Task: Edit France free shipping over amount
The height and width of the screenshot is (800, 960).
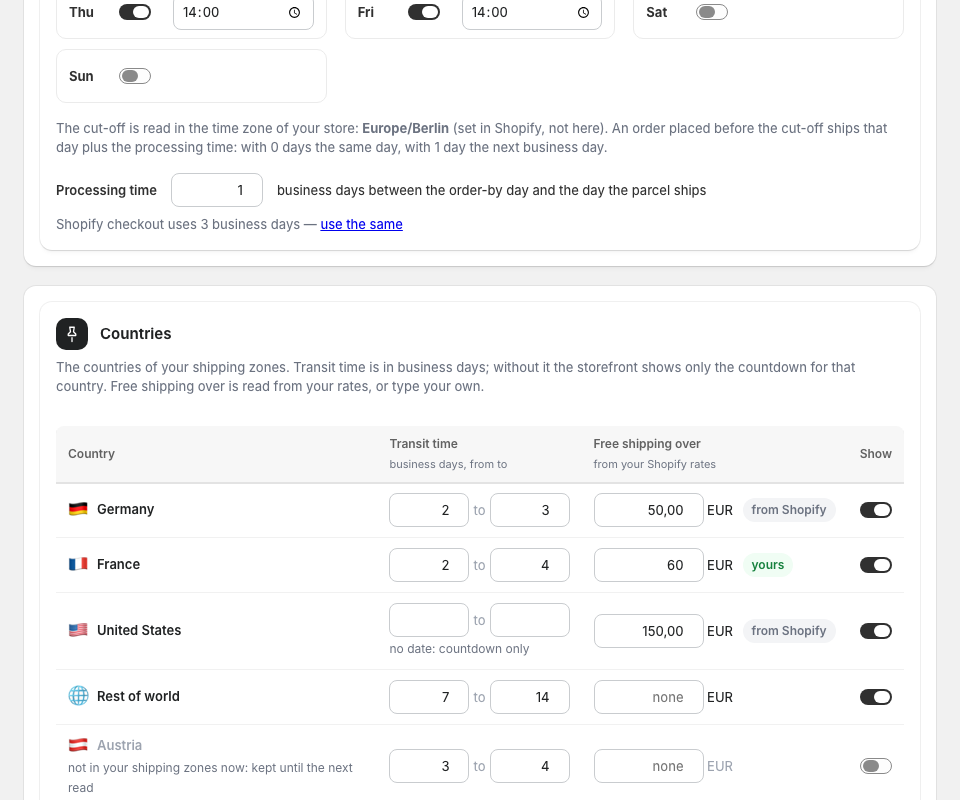Action: 648,565
